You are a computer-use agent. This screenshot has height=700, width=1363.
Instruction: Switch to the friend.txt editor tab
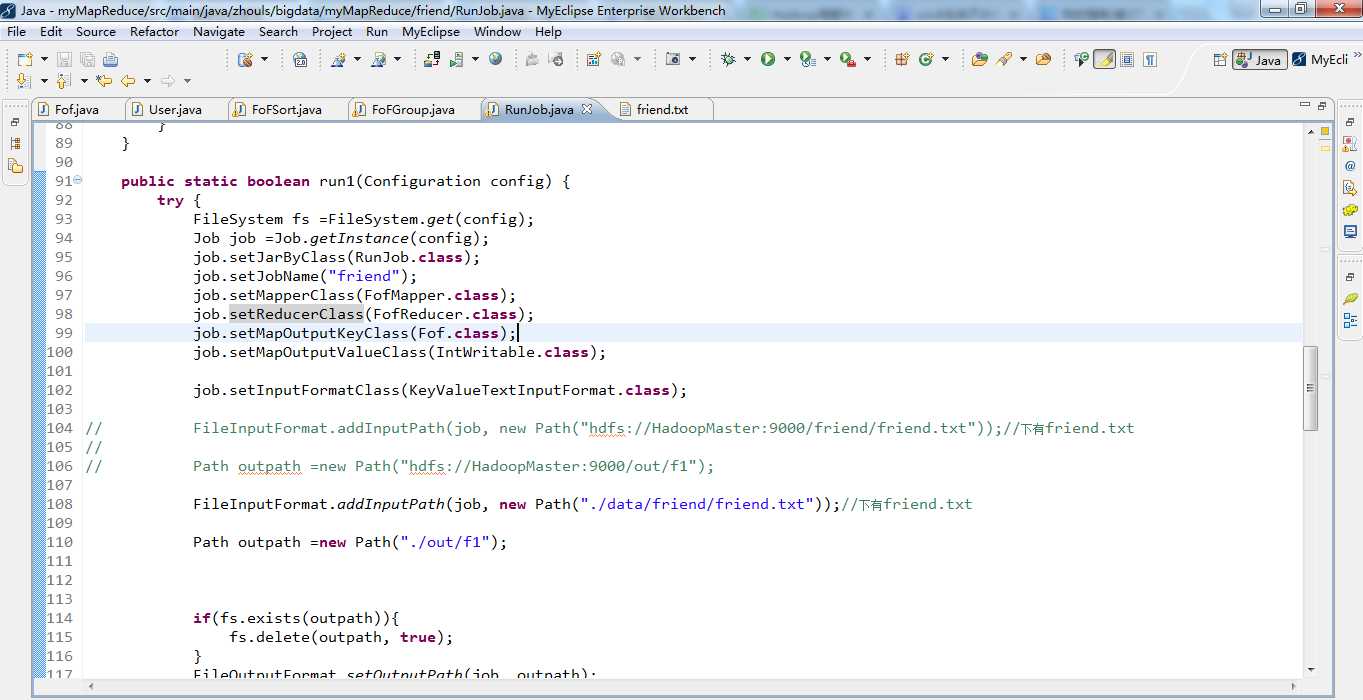(662, 109)
